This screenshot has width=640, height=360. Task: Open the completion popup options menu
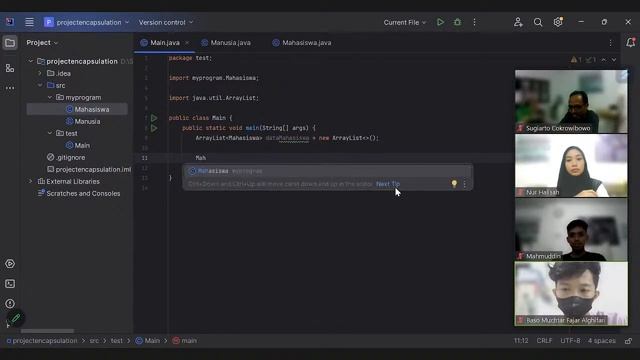464,184
